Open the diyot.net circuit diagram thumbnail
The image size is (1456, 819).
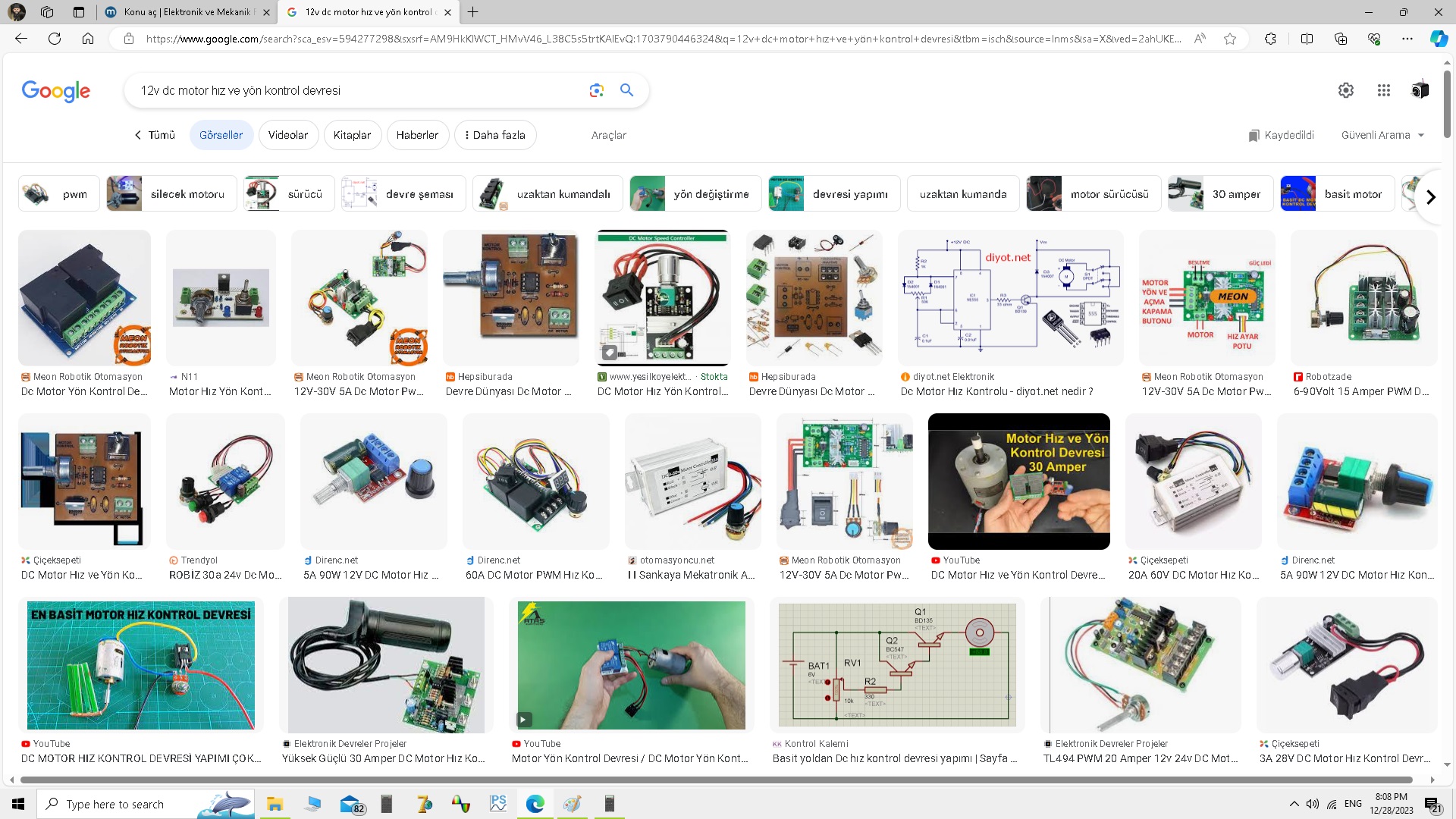coord(1010,297)
